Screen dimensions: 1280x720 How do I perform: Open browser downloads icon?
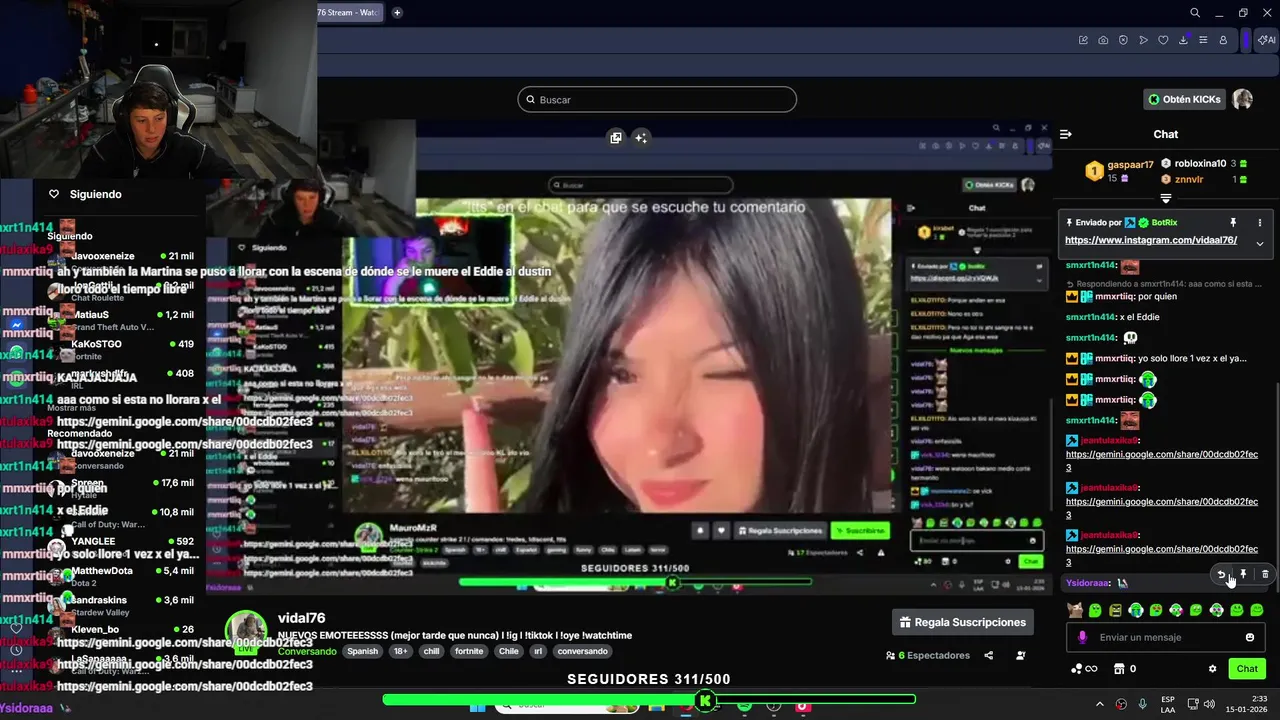click(x=1183, y=40)
